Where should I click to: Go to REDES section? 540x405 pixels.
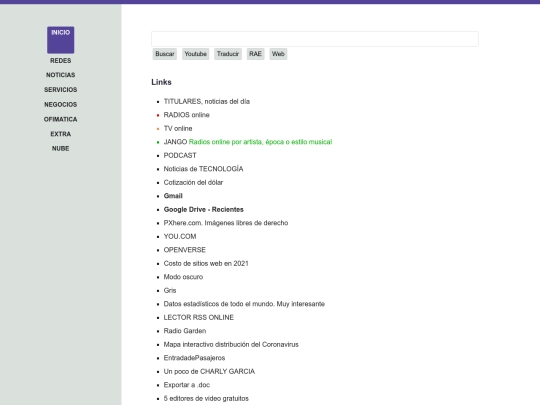(61, 61)
